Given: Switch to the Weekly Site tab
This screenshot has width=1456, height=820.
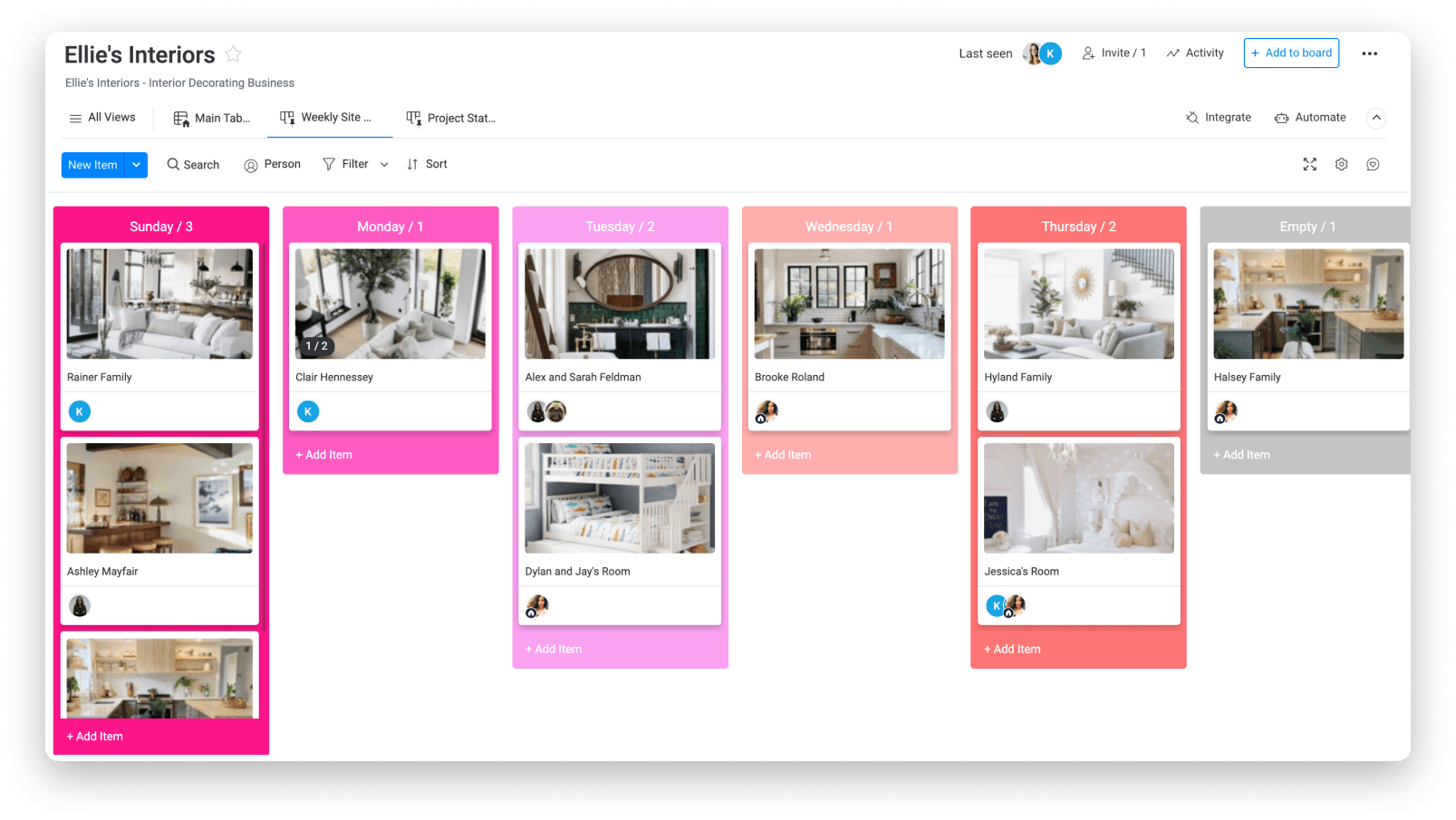Looking at the screenshot, I should pyautogui.click(x=326, y=118).
